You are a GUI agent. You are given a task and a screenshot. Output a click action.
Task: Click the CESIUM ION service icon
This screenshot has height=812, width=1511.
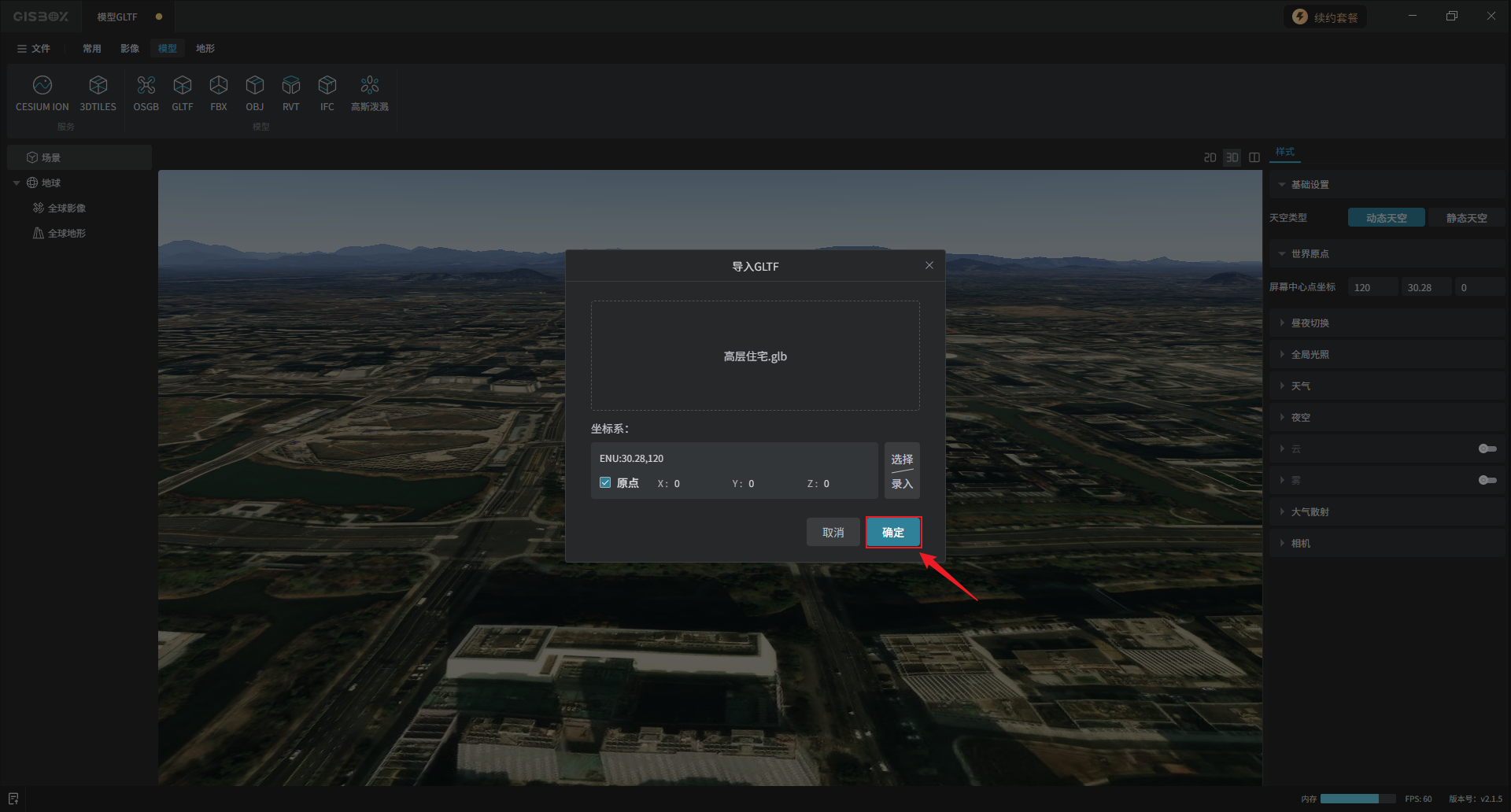click(x=42, y=86)
